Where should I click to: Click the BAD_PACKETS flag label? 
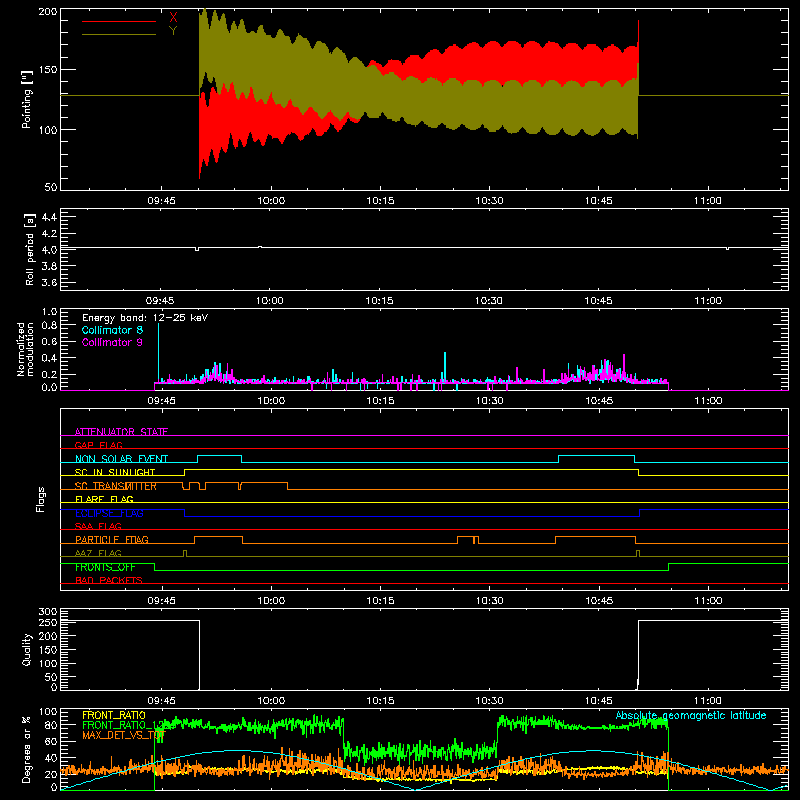109,580
